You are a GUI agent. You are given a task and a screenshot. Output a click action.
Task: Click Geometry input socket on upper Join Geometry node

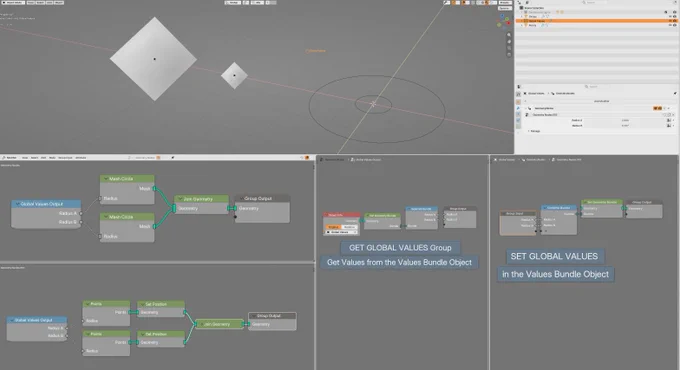[174, 208]
